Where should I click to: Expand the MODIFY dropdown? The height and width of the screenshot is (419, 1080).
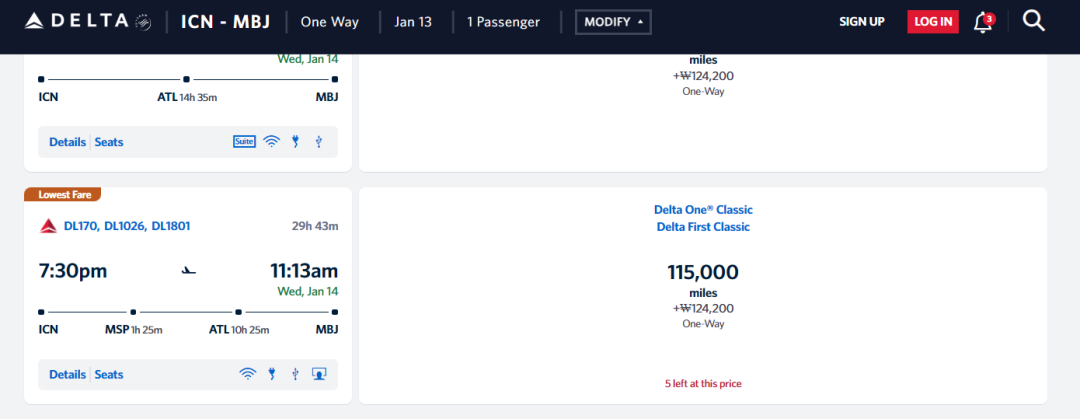click(x=613, y=22)
